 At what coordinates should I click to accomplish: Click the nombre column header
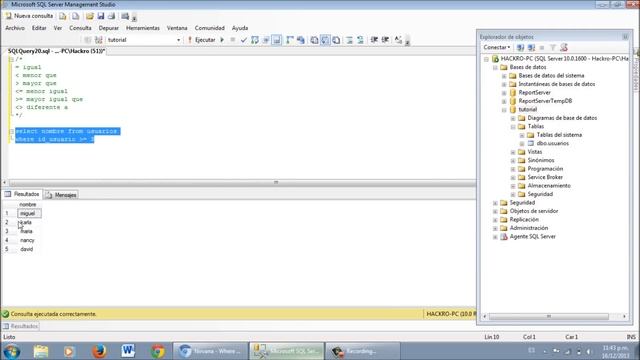[x=28, y=204]
